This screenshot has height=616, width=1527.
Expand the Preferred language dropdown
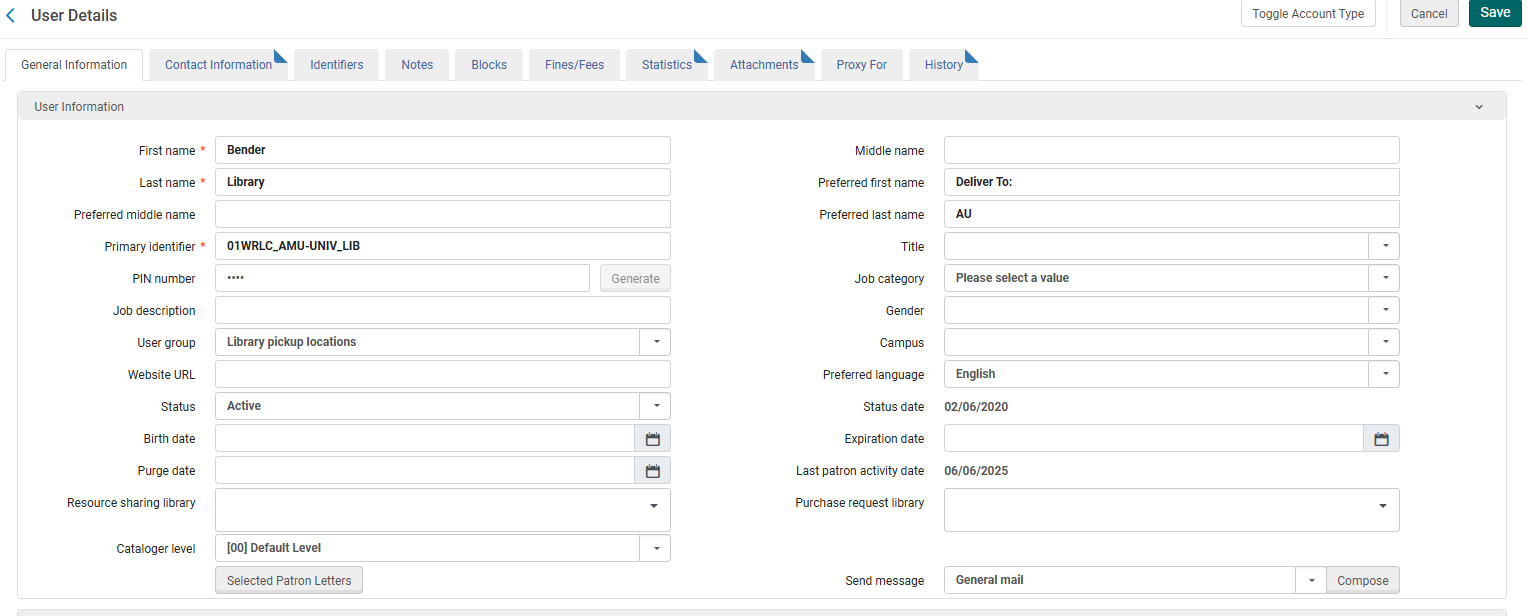point(1384,374)
